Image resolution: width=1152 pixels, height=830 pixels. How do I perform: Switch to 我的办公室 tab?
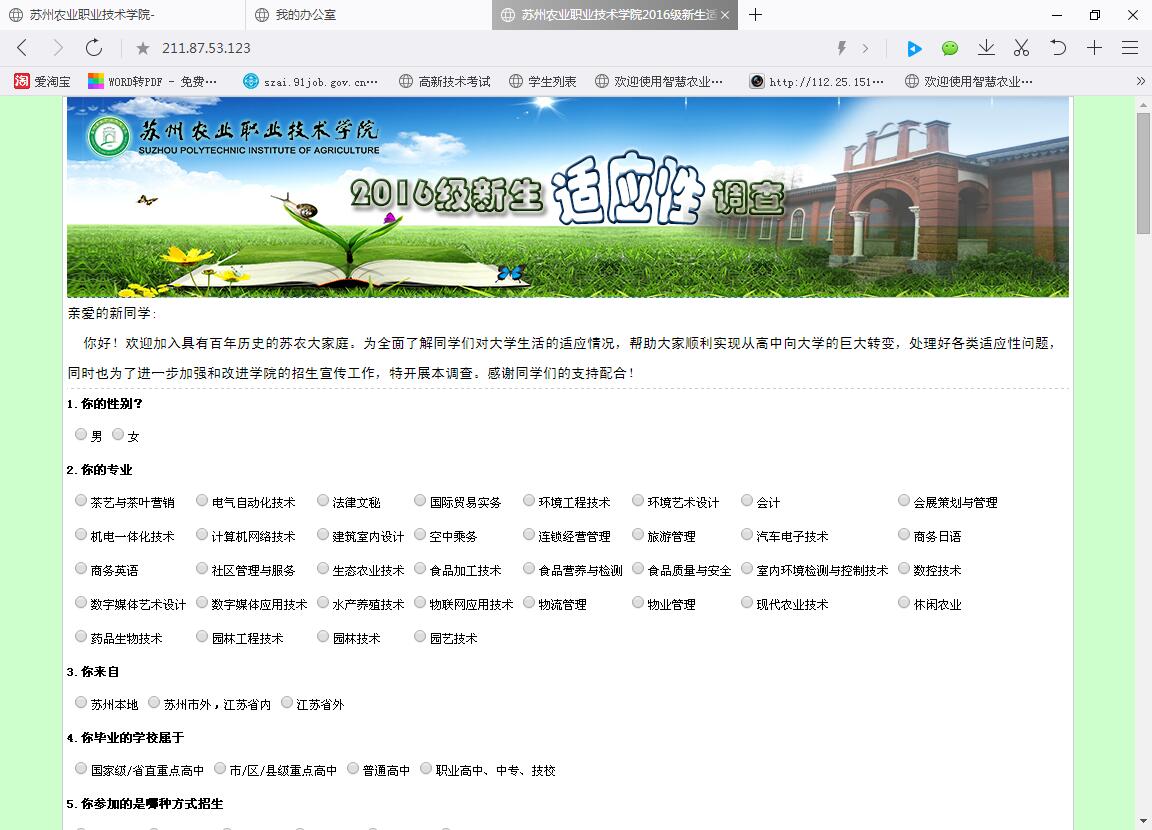pyautogui.click(x=368, y=15)
